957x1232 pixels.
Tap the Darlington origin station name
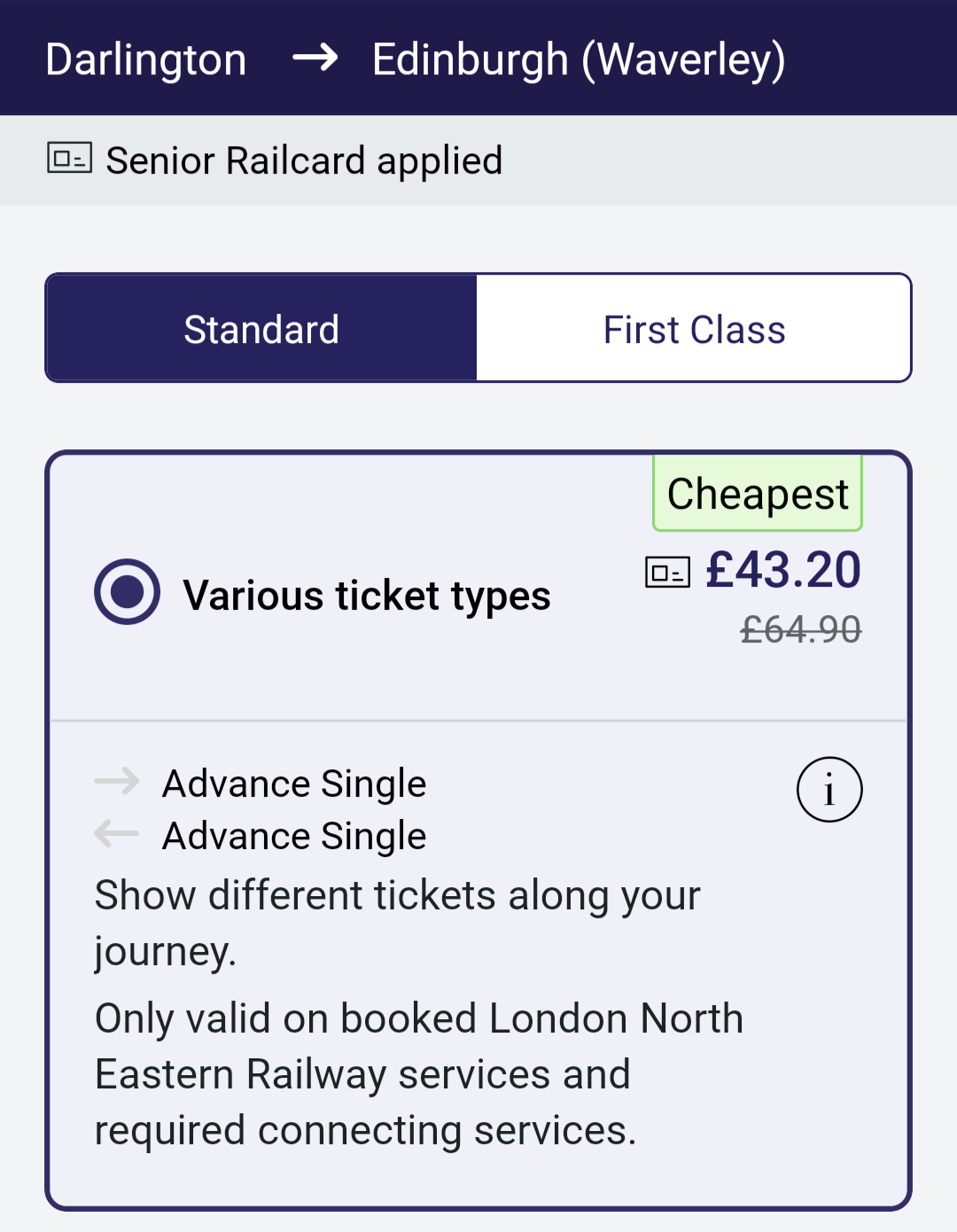[146, 59]
